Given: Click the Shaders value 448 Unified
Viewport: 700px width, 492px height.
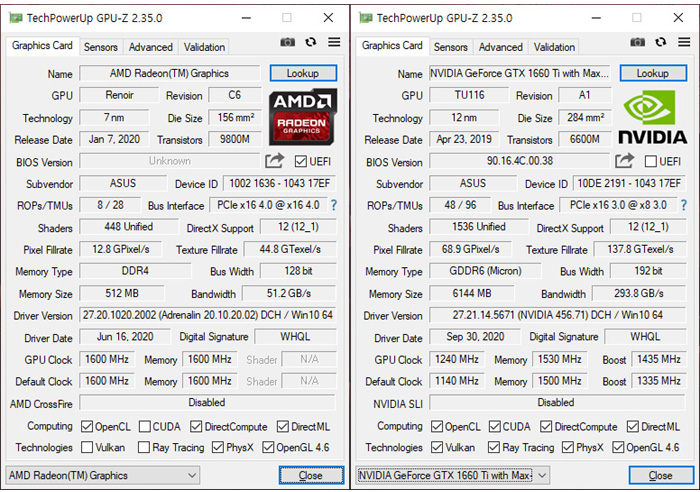Looking at the screenshot, I should tap(129, 227).
